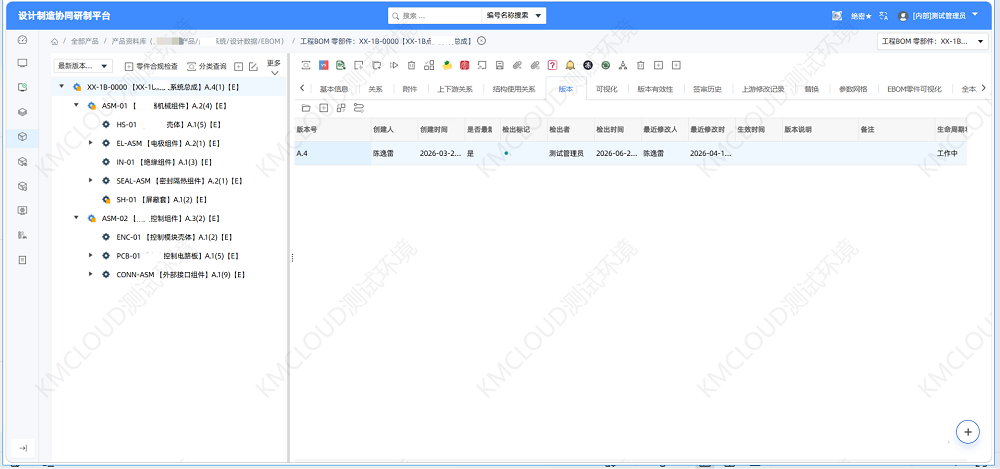Expand the SEAL-ASM 密封隔热组件 node

91,181
